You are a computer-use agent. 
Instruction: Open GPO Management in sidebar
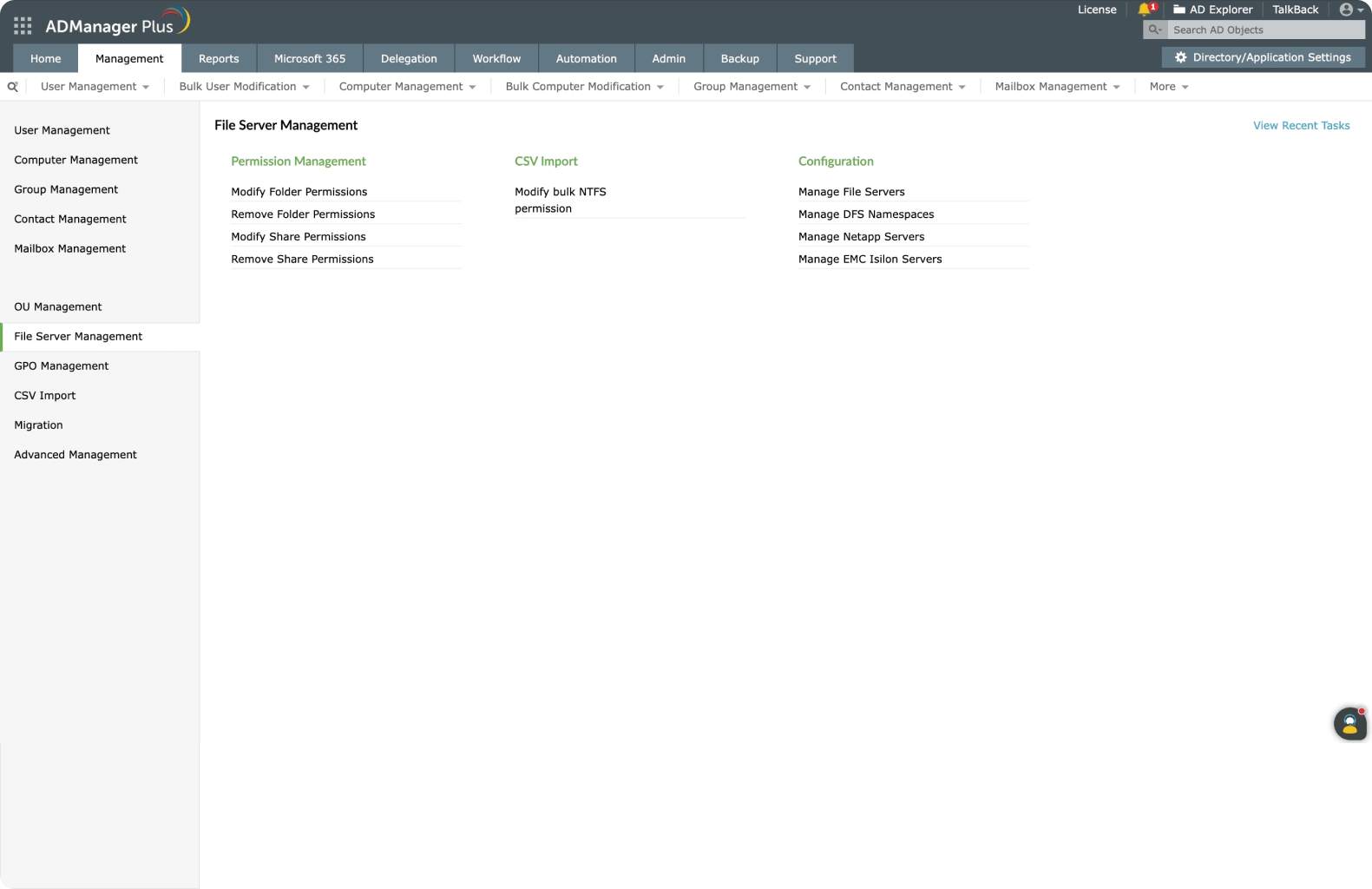62,366
